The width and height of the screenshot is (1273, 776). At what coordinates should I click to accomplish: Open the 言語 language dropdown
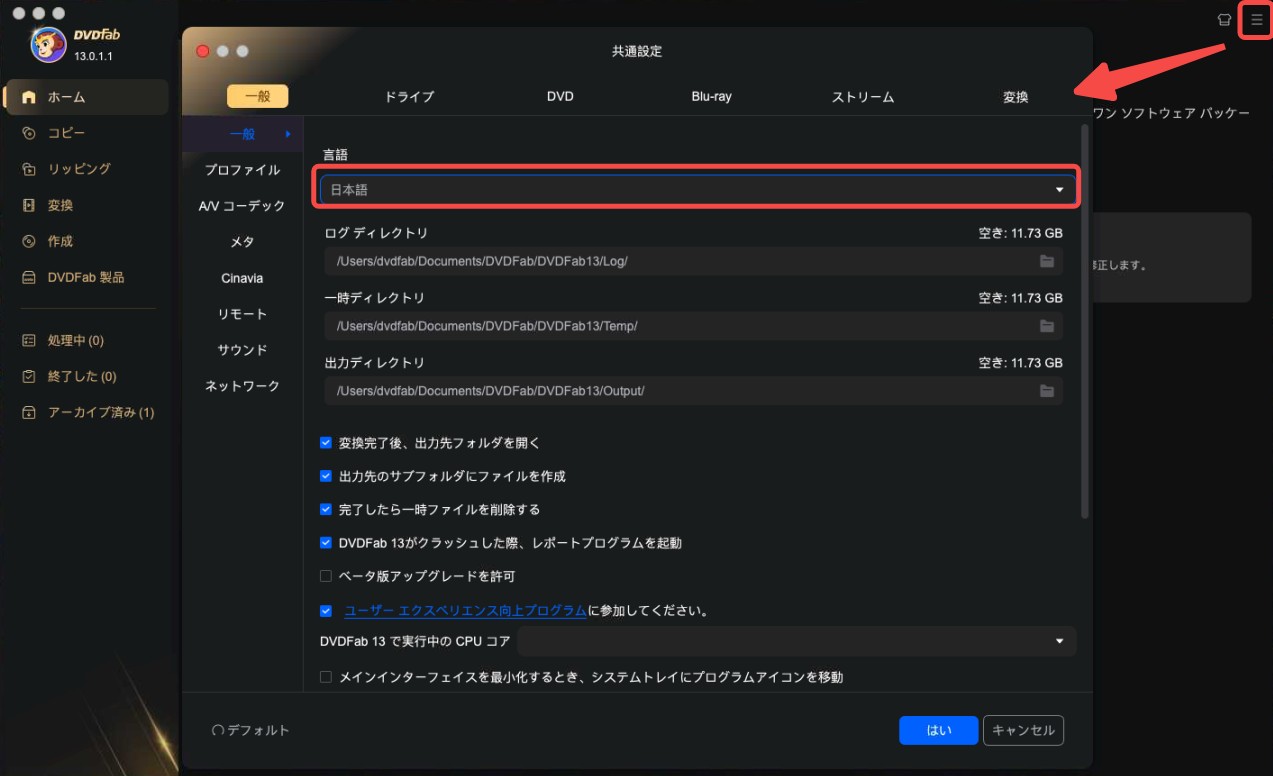pos(698,189)
